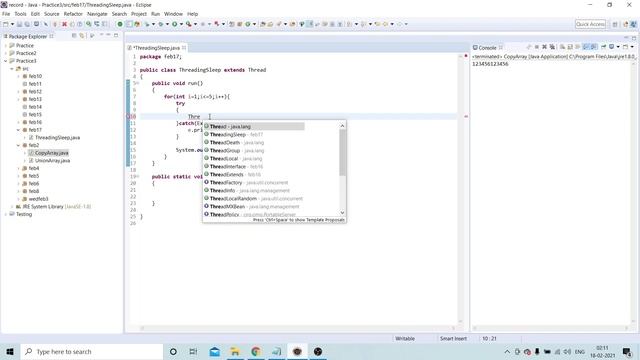
Task: Click the Save All toolbar icon
Action: click(27, 24)
